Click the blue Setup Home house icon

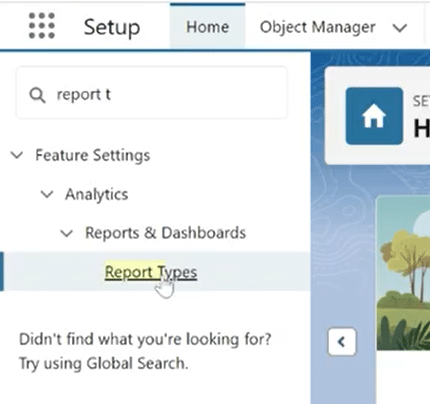click(x=374, y=116)
